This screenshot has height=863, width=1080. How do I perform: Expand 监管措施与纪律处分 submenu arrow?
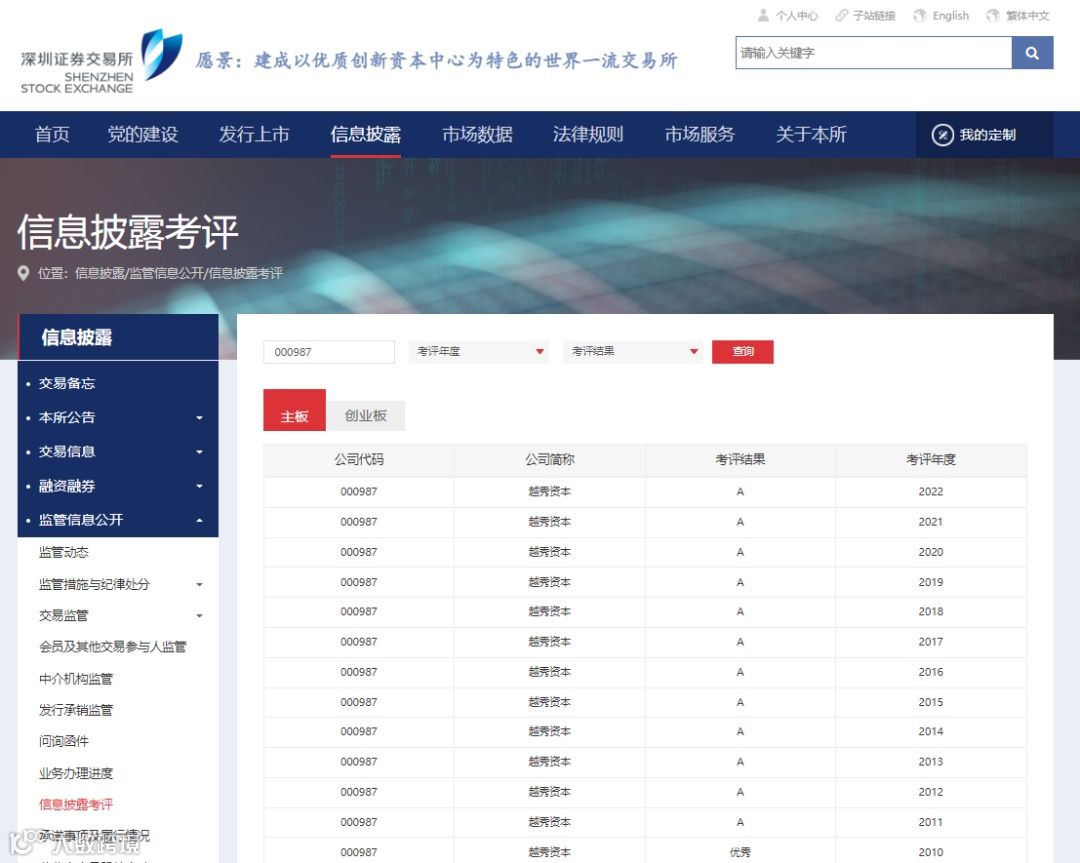tap(200, 585)
